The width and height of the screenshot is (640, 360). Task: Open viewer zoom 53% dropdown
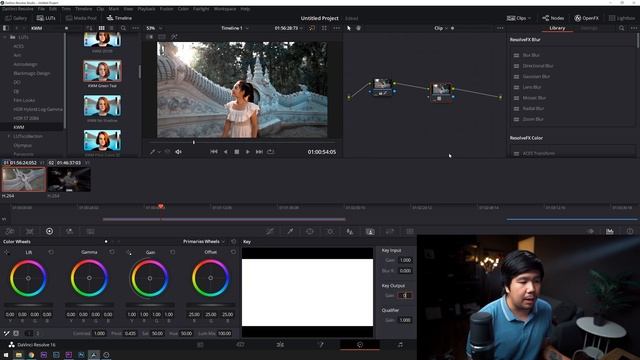click(x=154, y=28)
